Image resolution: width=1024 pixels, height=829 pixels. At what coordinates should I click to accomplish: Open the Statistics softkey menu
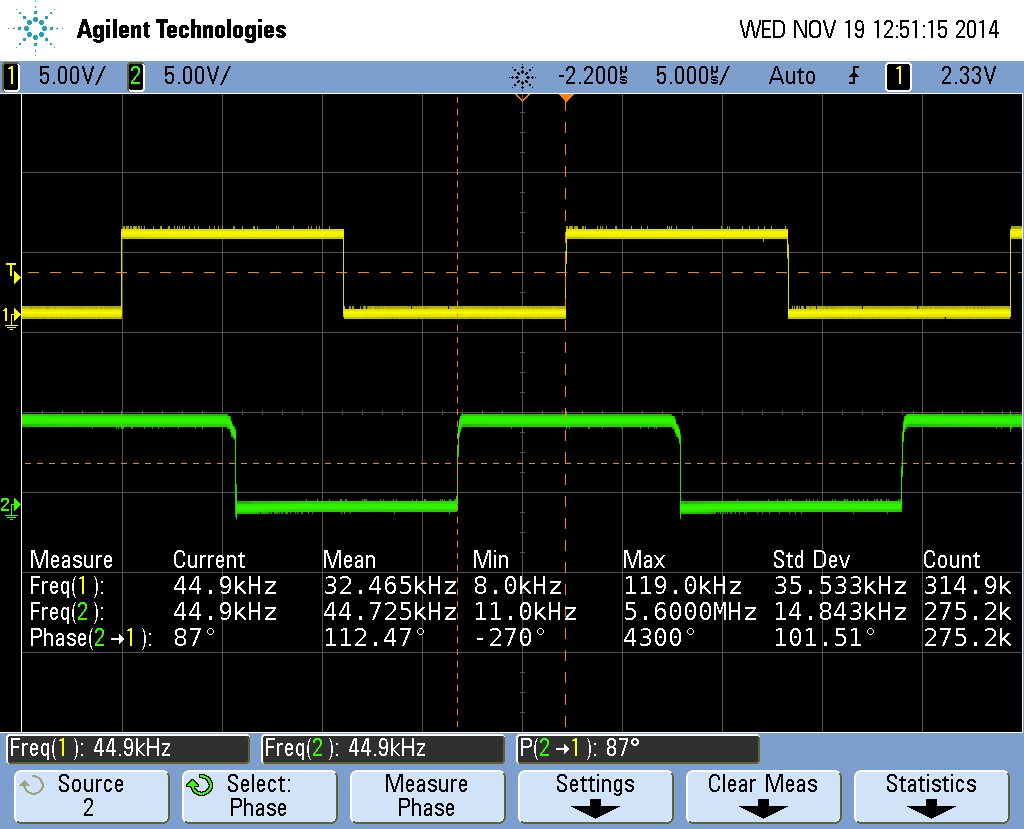pos(931,796)
